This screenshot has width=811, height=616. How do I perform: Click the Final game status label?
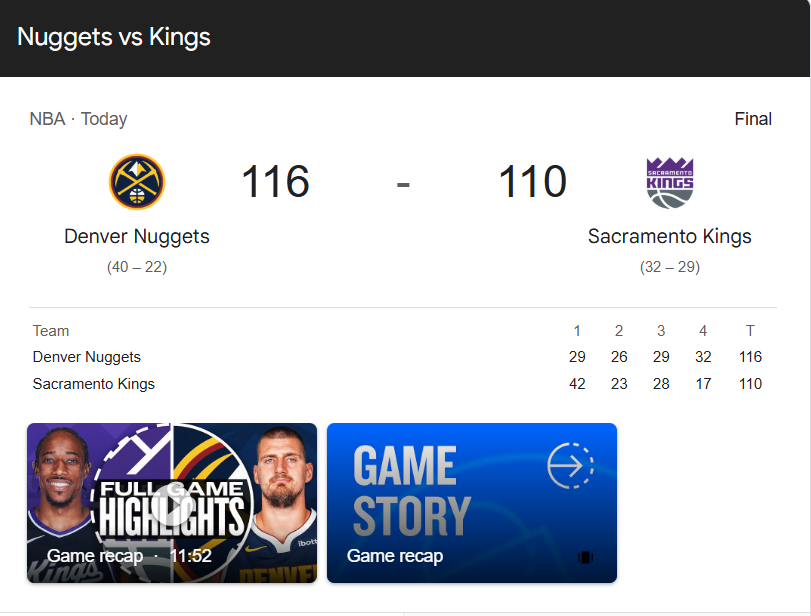pos(753,119)
